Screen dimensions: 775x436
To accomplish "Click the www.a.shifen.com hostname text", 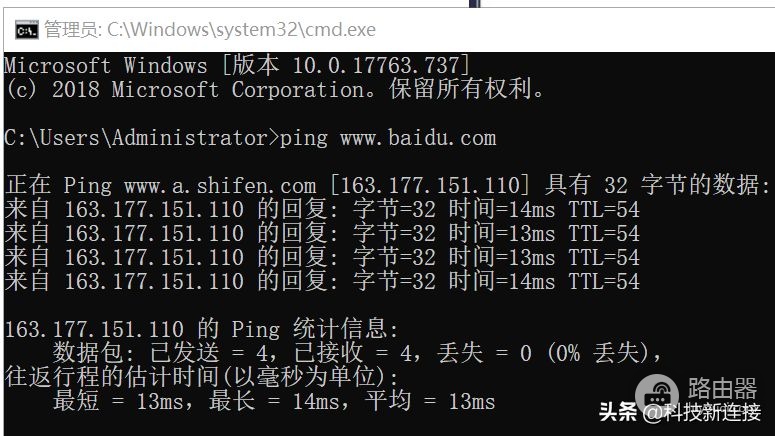I will pyautogui.click(x=220, y=186).
